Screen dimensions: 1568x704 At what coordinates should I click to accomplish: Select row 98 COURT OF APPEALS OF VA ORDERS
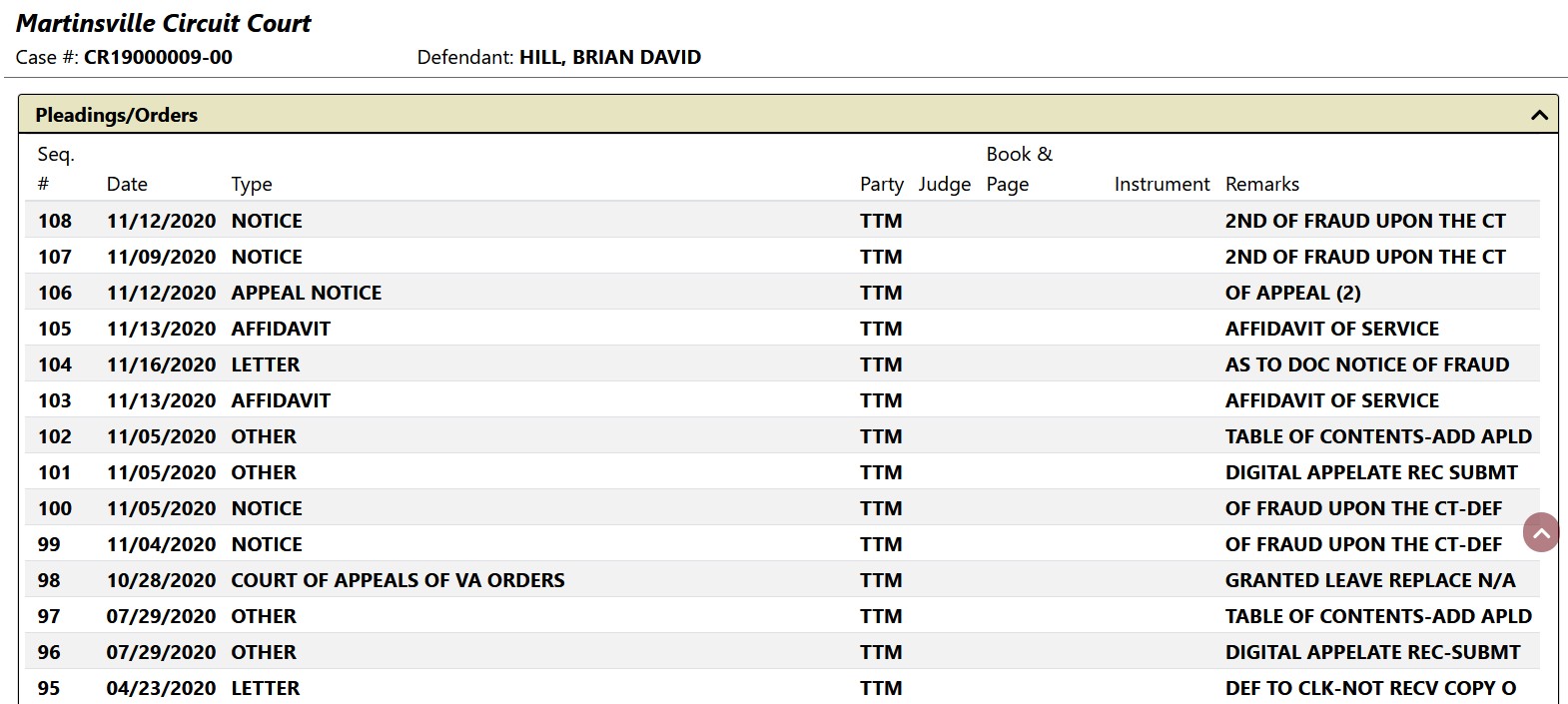[782, 580]
